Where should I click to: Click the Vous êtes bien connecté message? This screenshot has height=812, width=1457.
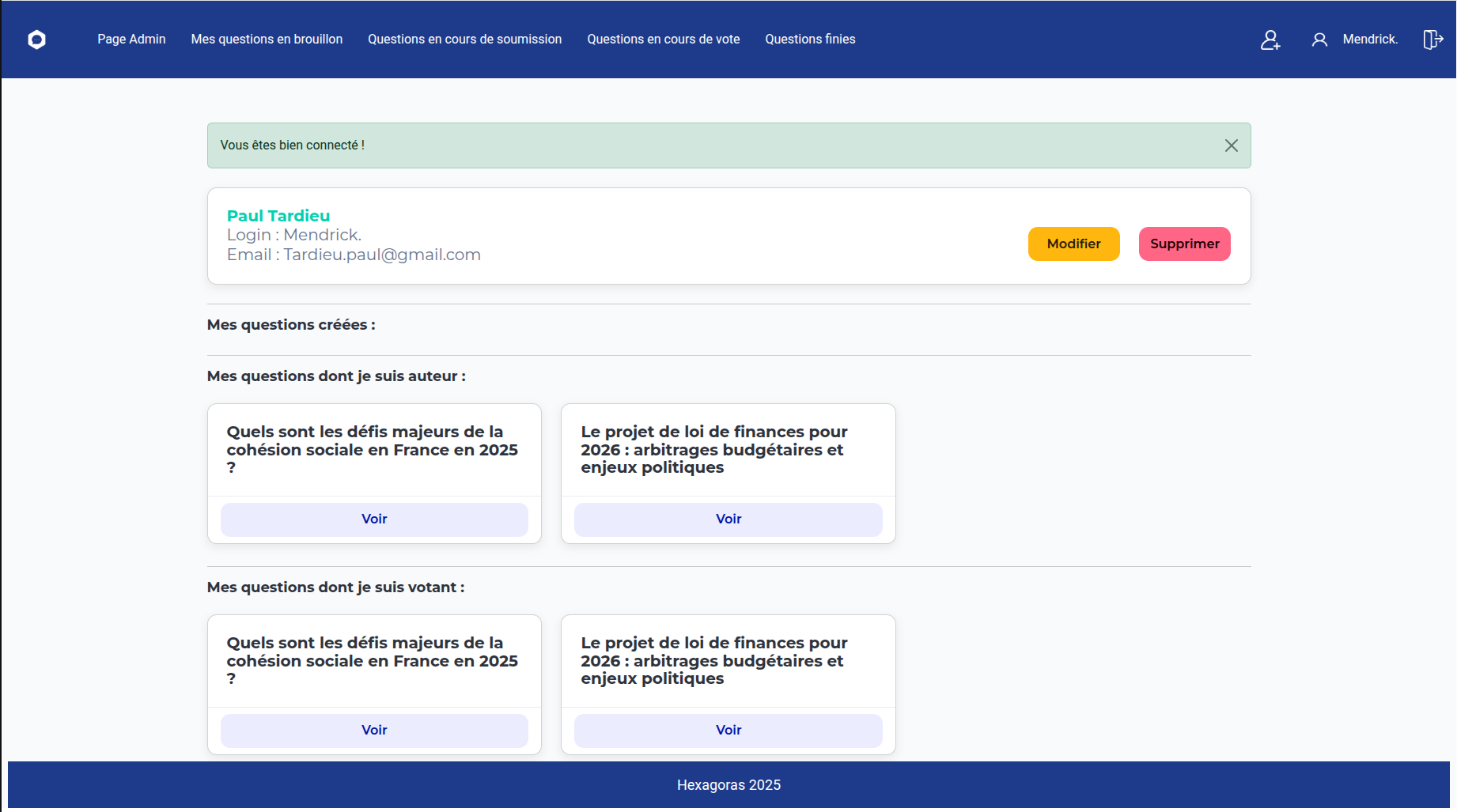tap(293, 145)
